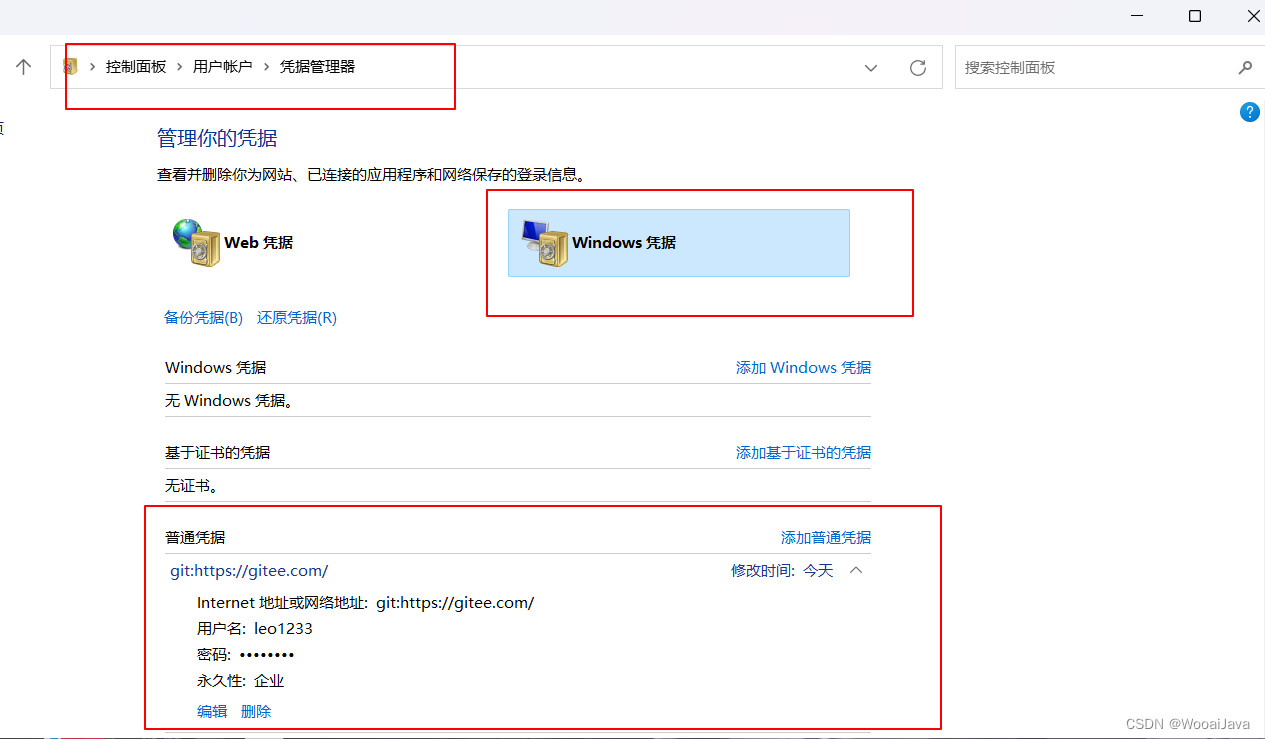1265x739 pixels.
Task: Click the Control Panel icon in address bar
Action: point(70,67)
